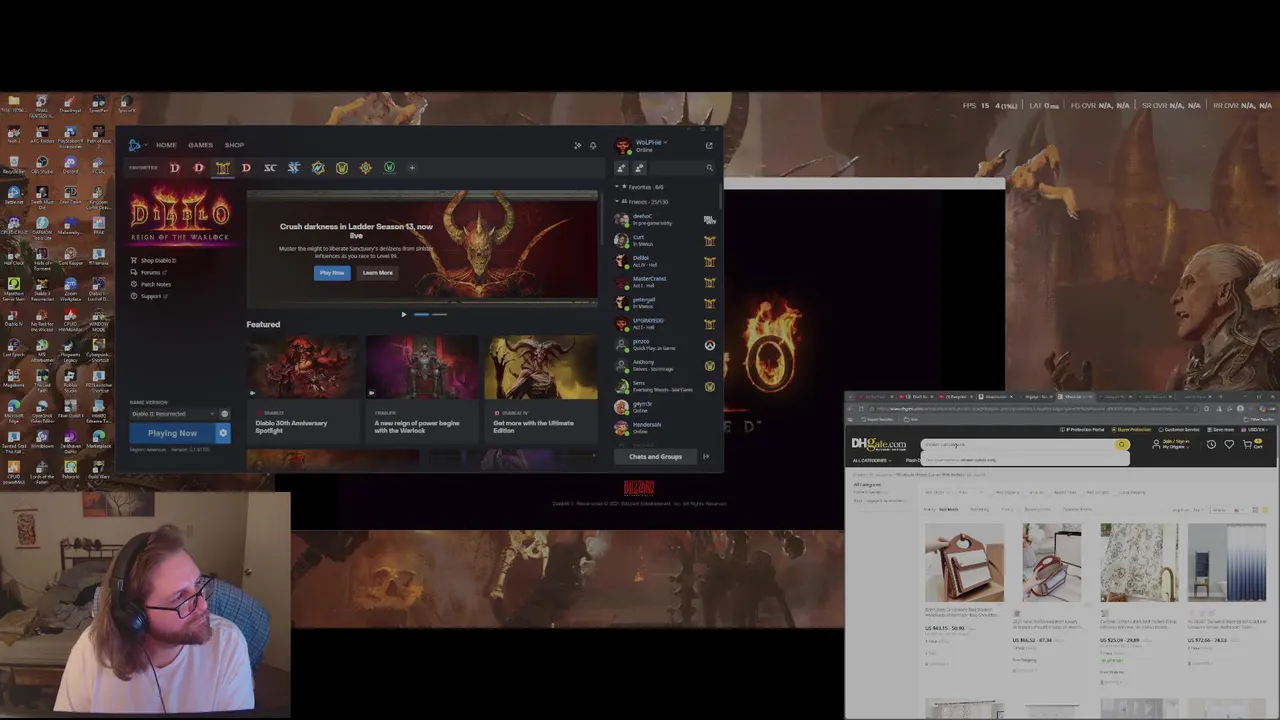Screen dimensions: 1280x720
Task: Open the OBS Studio desktop shortcut
Action: [42, 164]
